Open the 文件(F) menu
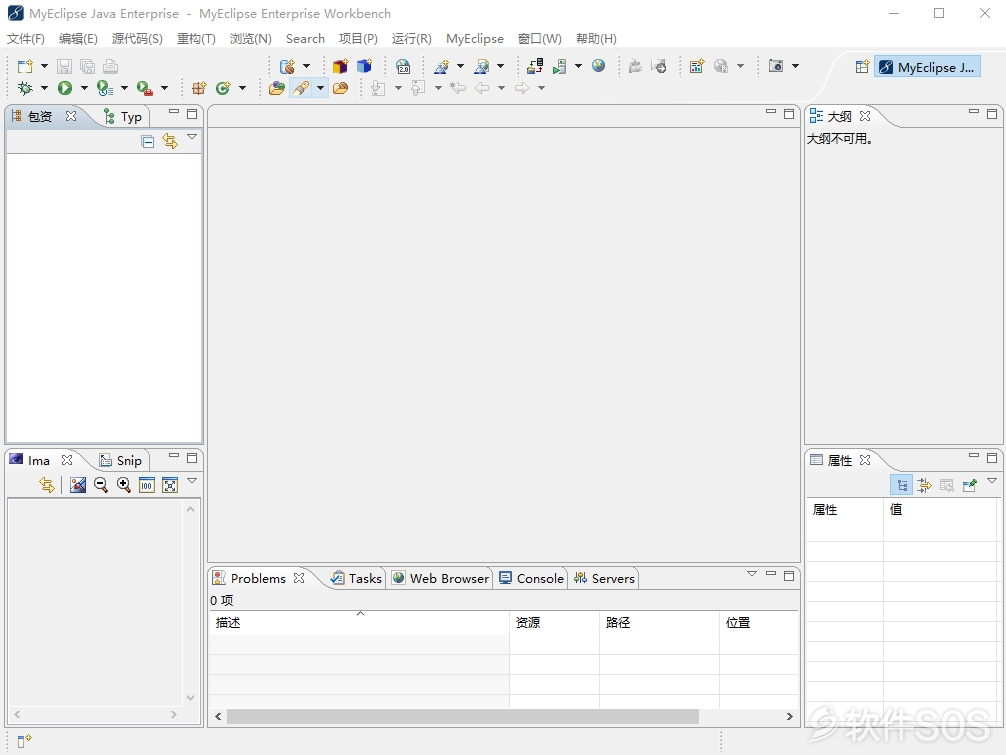The image size is (1006, 755). (26, 38)
